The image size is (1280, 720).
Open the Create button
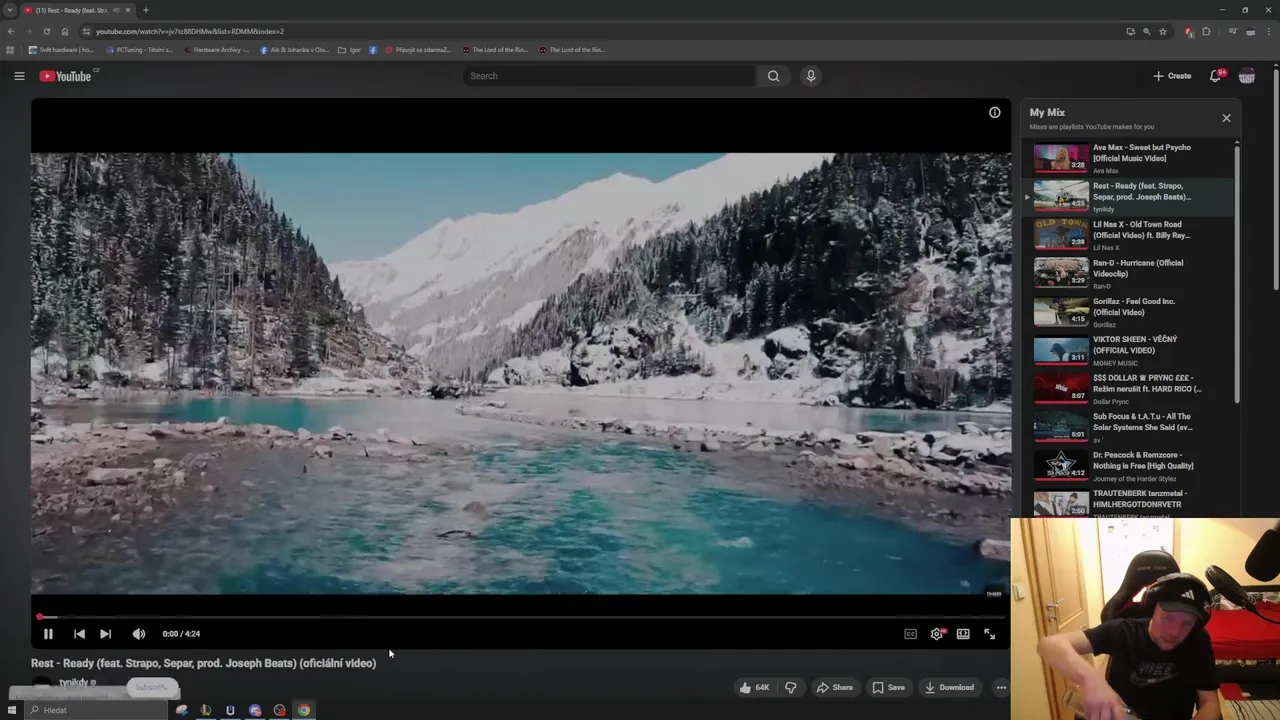[x=1172, y=76]
